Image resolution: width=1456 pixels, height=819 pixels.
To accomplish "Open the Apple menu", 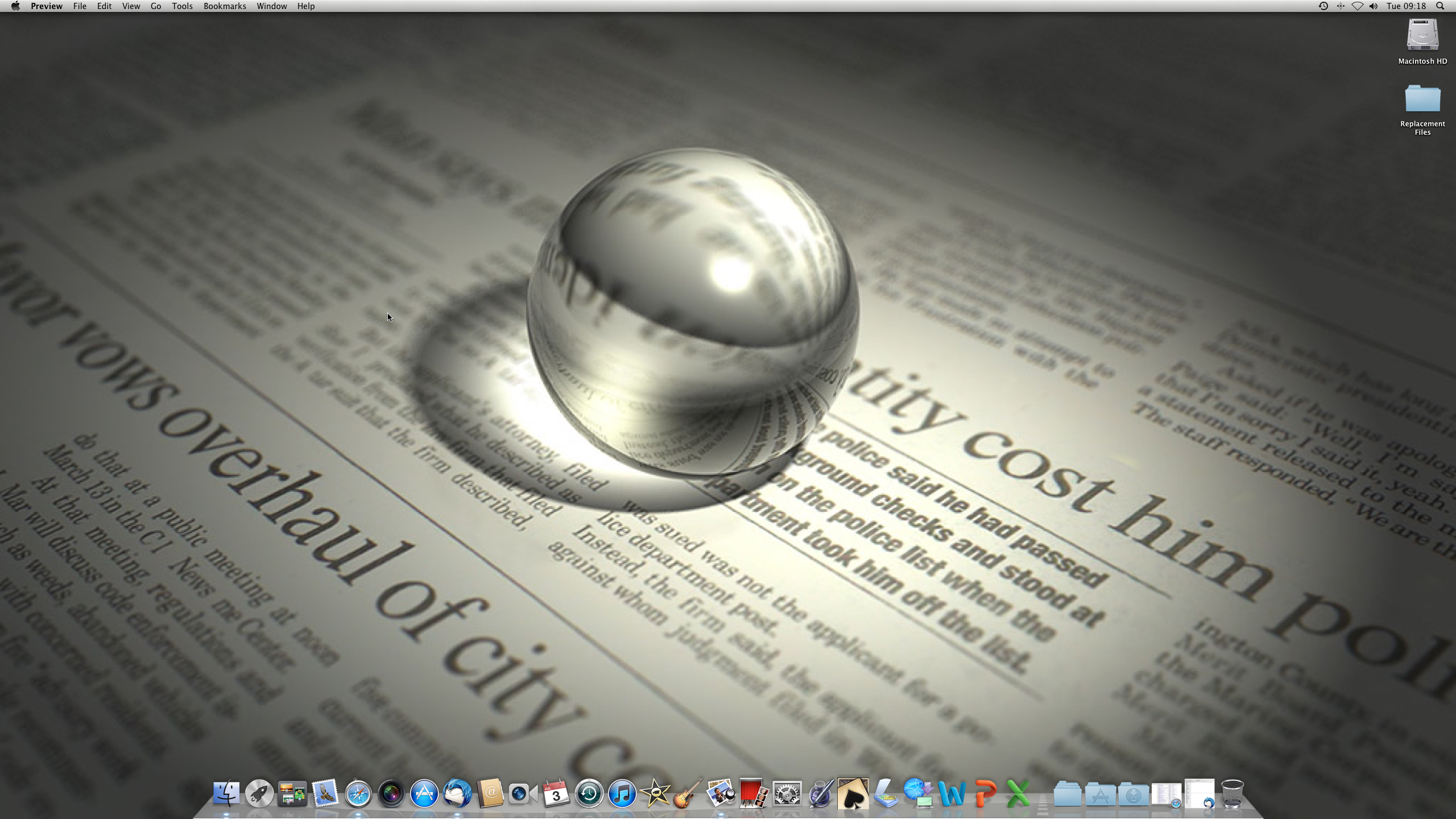I will (15, 6).
